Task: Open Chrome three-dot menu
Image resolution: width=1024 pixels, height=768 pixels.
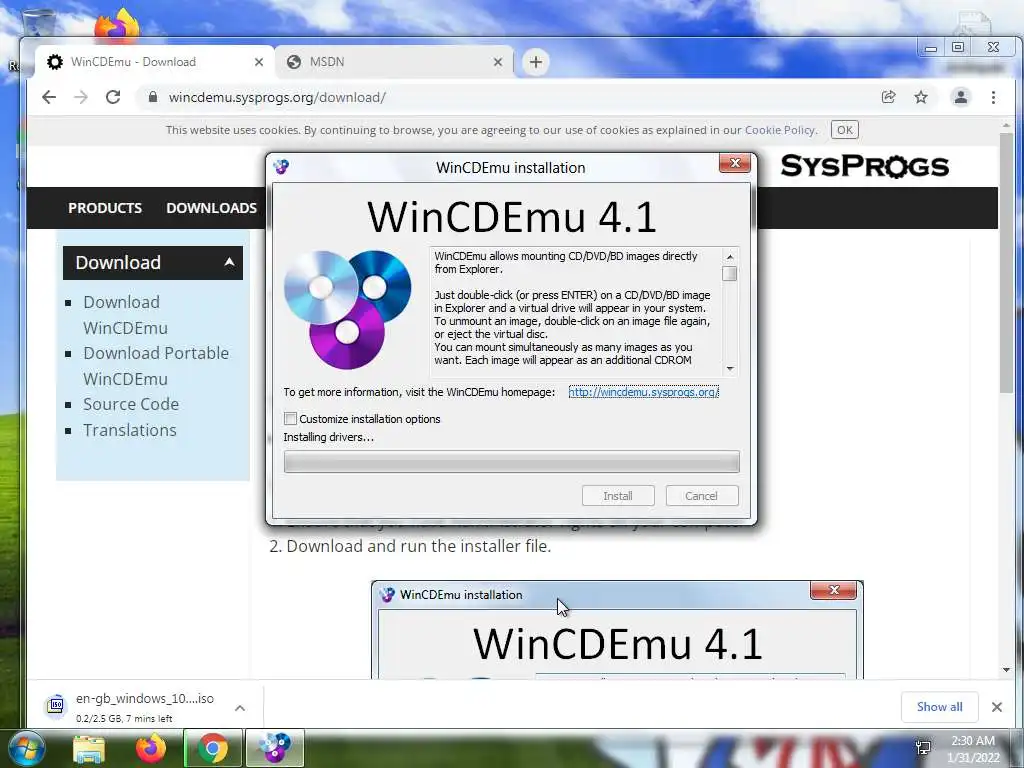Action: coord(993,97)
